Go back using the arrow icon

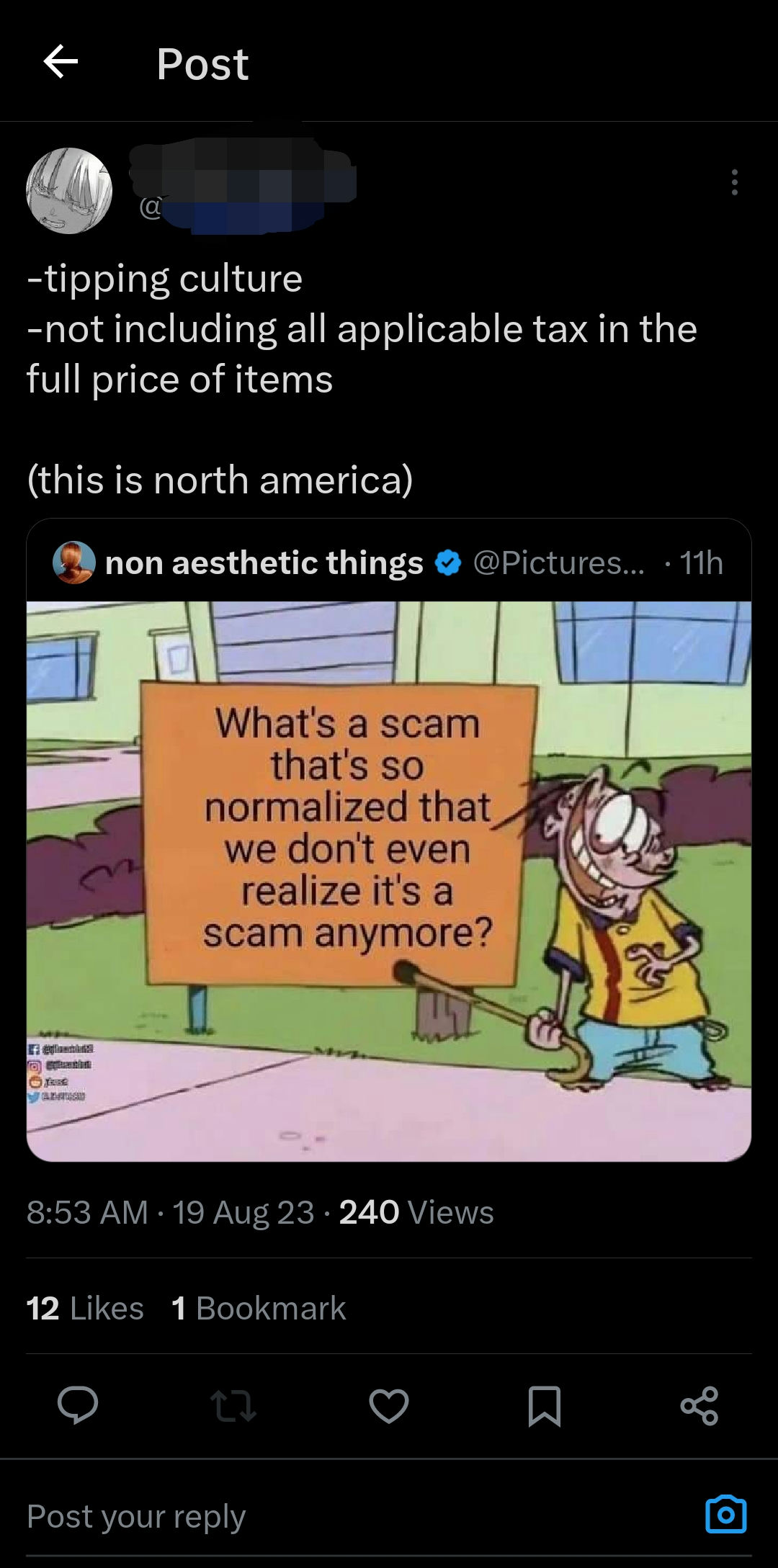click(x=61, y=62)
